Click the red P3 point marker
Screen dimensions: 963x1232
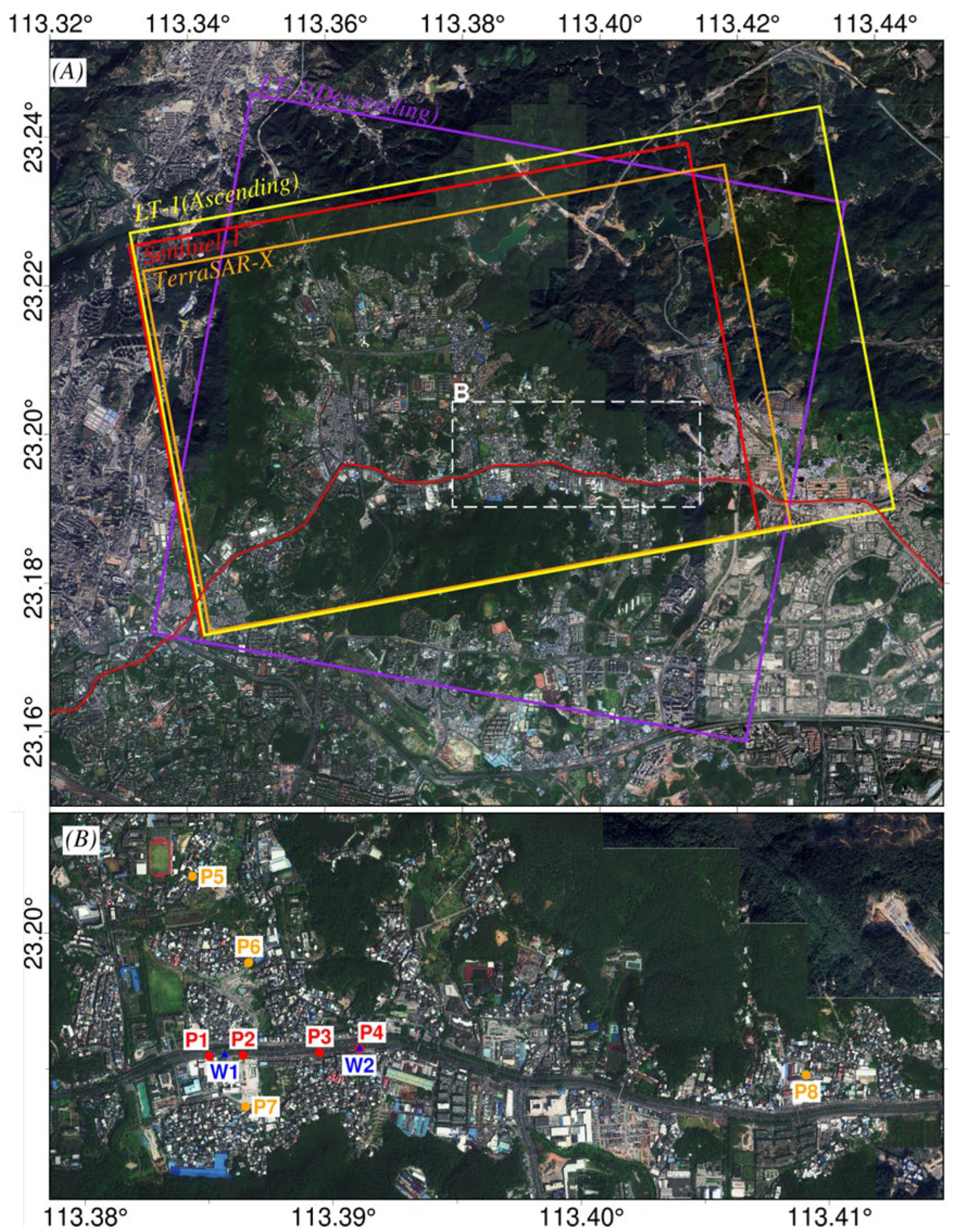coord(319,1053)
